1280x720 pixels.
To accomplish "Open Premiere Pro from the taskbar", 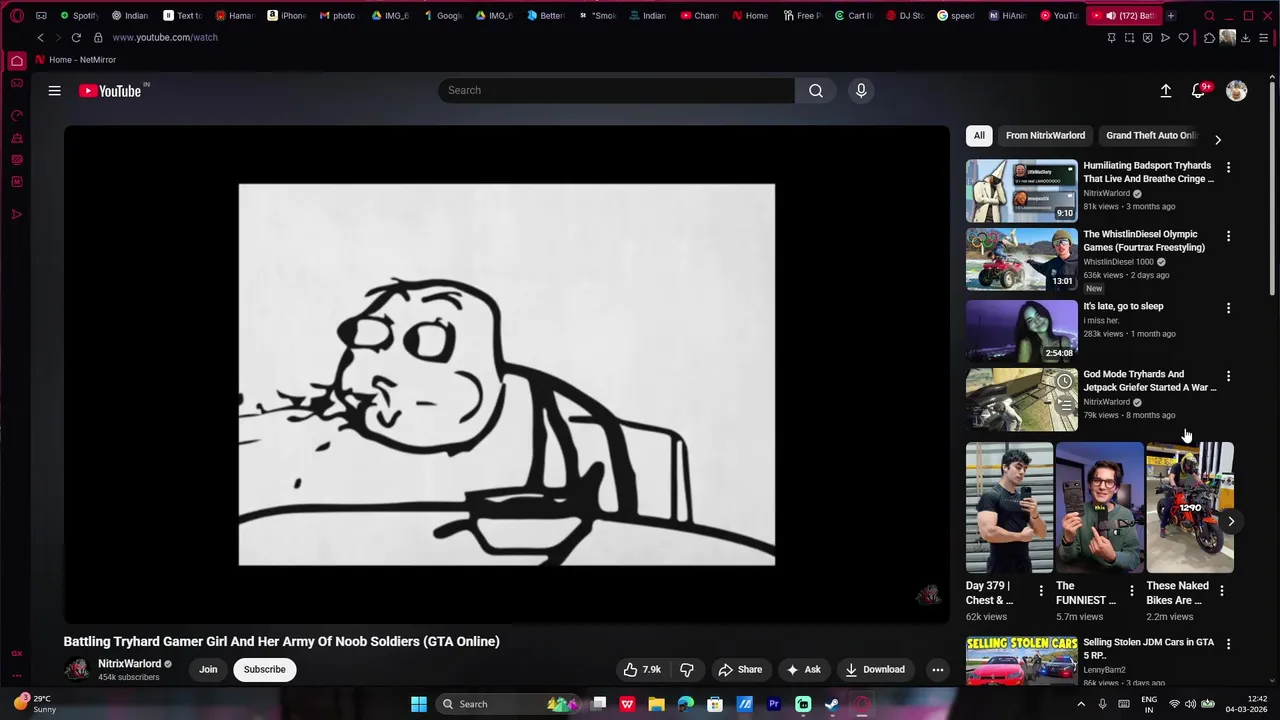I will [x=774, y=704].
